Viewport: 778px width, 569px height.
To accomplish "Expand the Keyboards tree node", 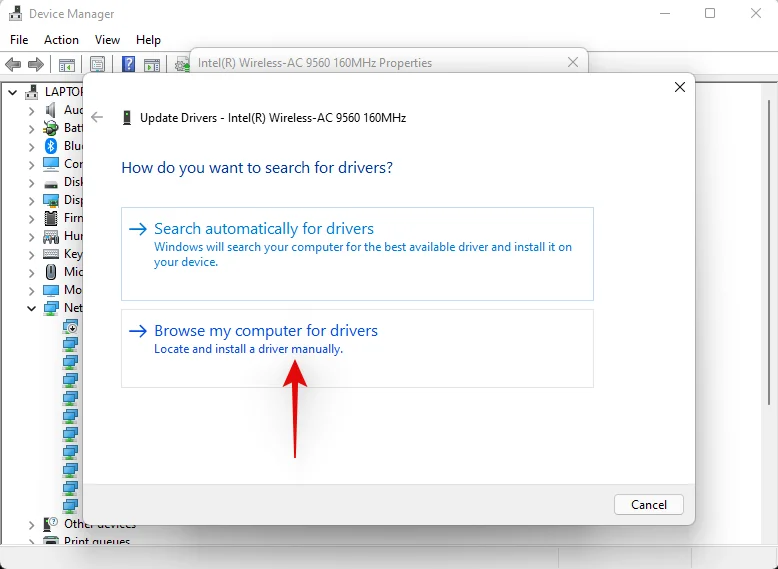I will click(31, 255).
